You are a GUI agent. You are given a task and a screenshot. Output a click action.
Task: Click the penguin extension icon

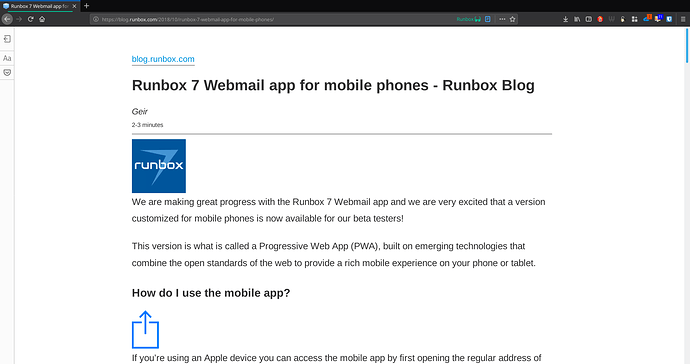tap(623, 19)
